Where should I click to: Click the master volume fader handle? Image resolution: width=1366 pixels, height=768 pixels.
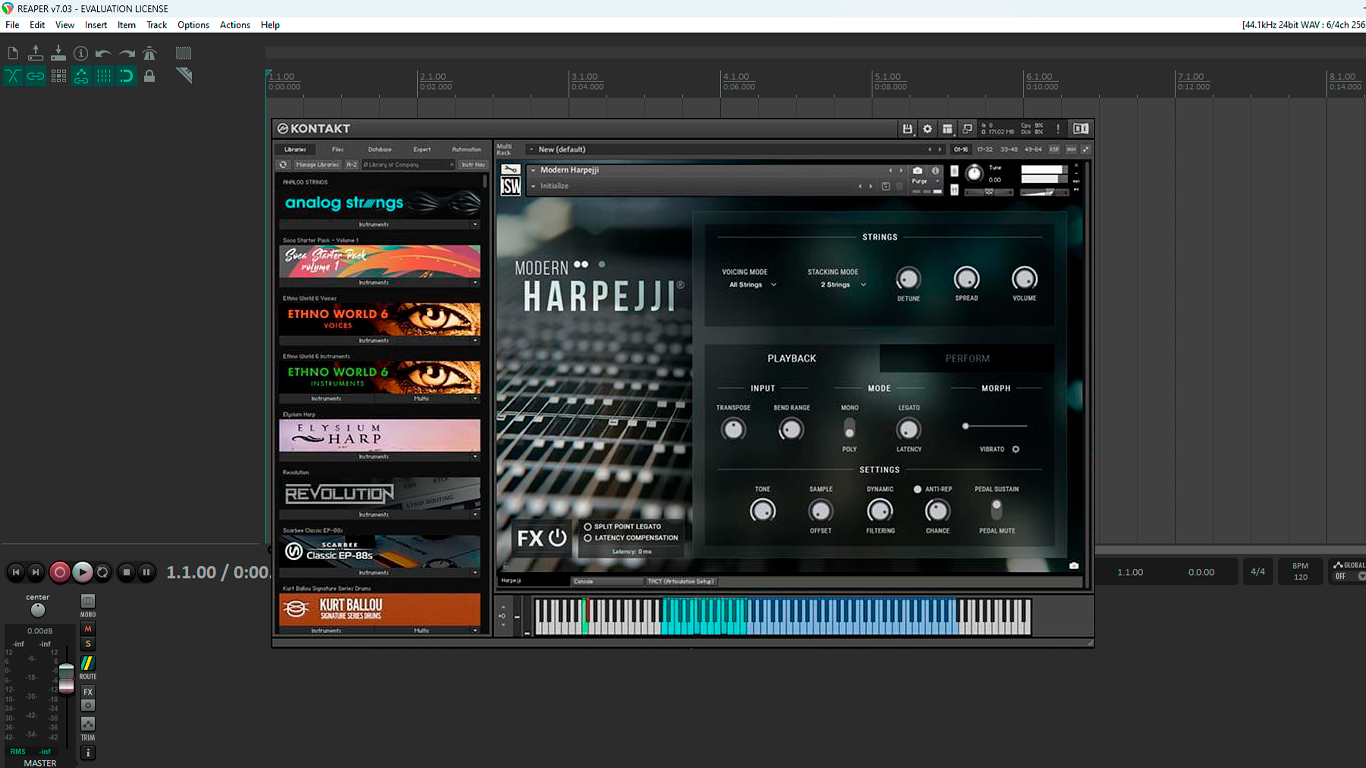[66, 677]
